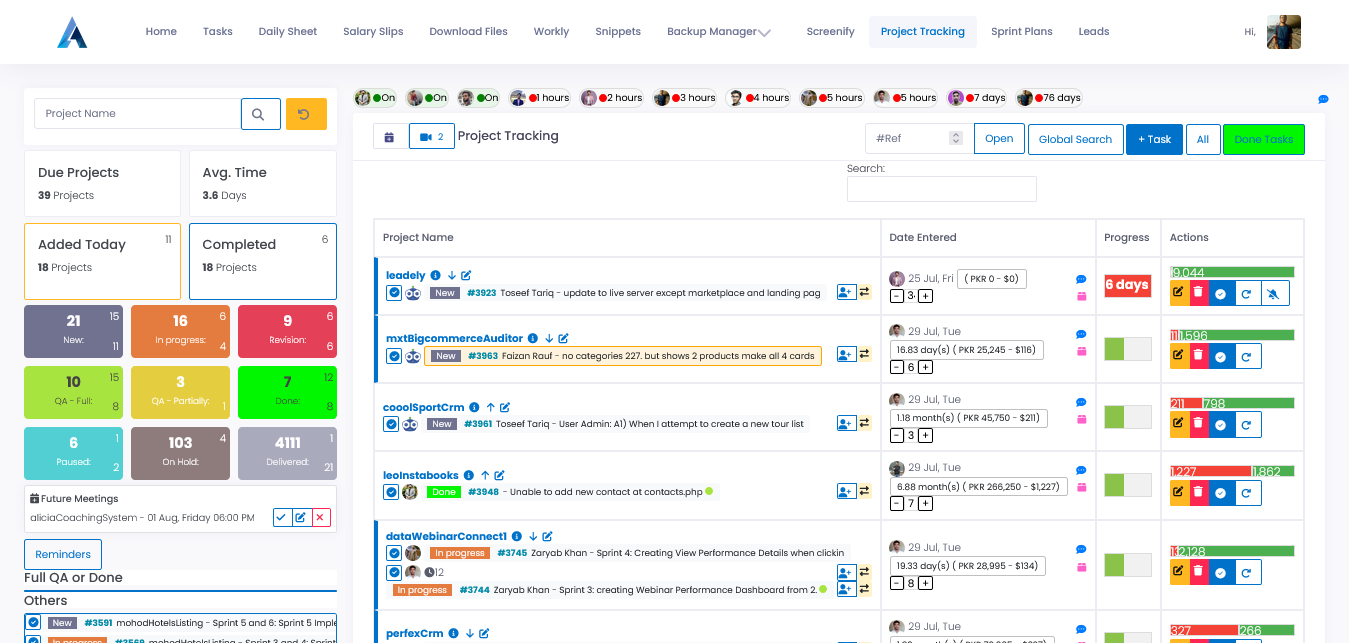The image size is (1349, 643).
Task: Click pink calendar icon in cooolSportCrm date cell
Action: tap(1081, 420)
